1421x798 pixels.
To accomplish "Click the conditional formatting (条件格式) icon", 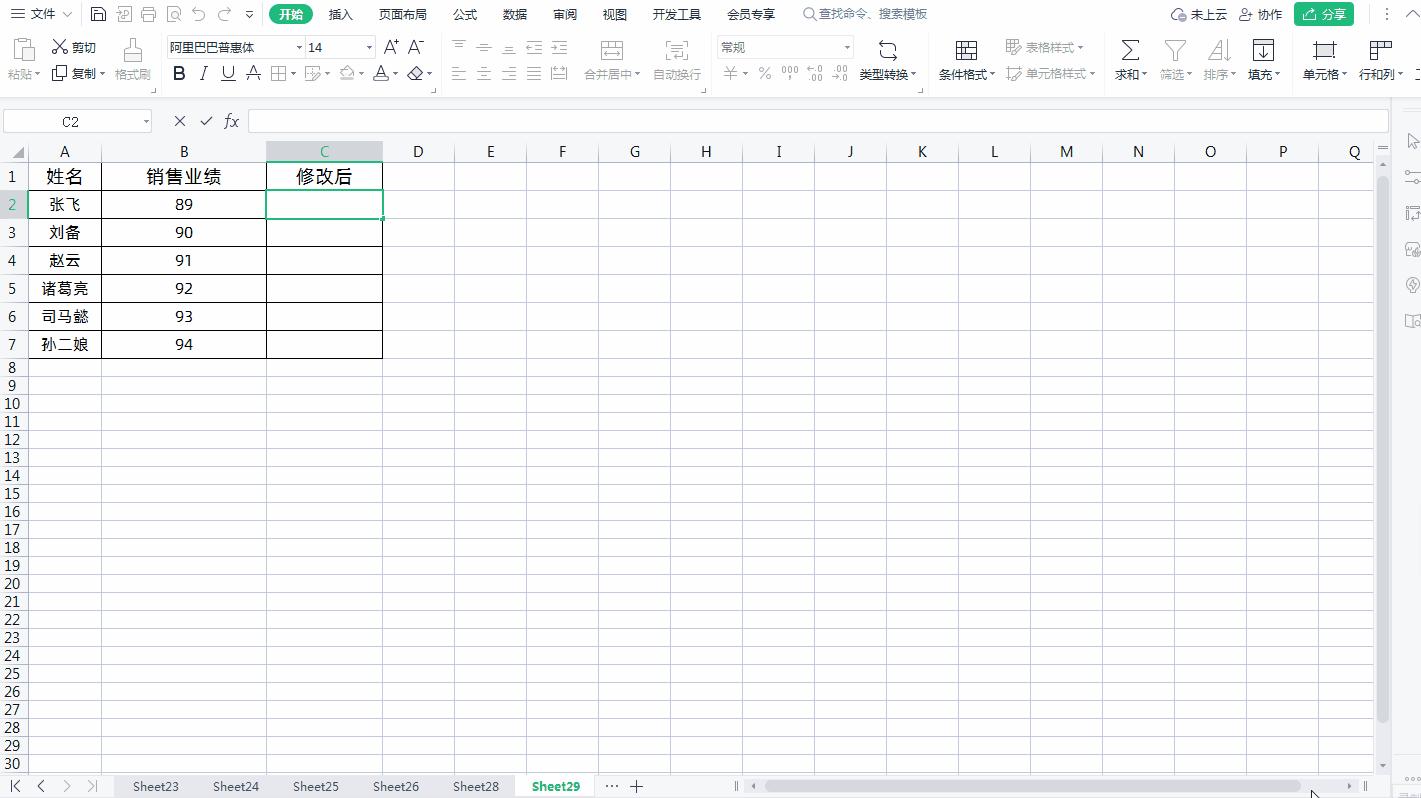I will click(x=966, y=50).
